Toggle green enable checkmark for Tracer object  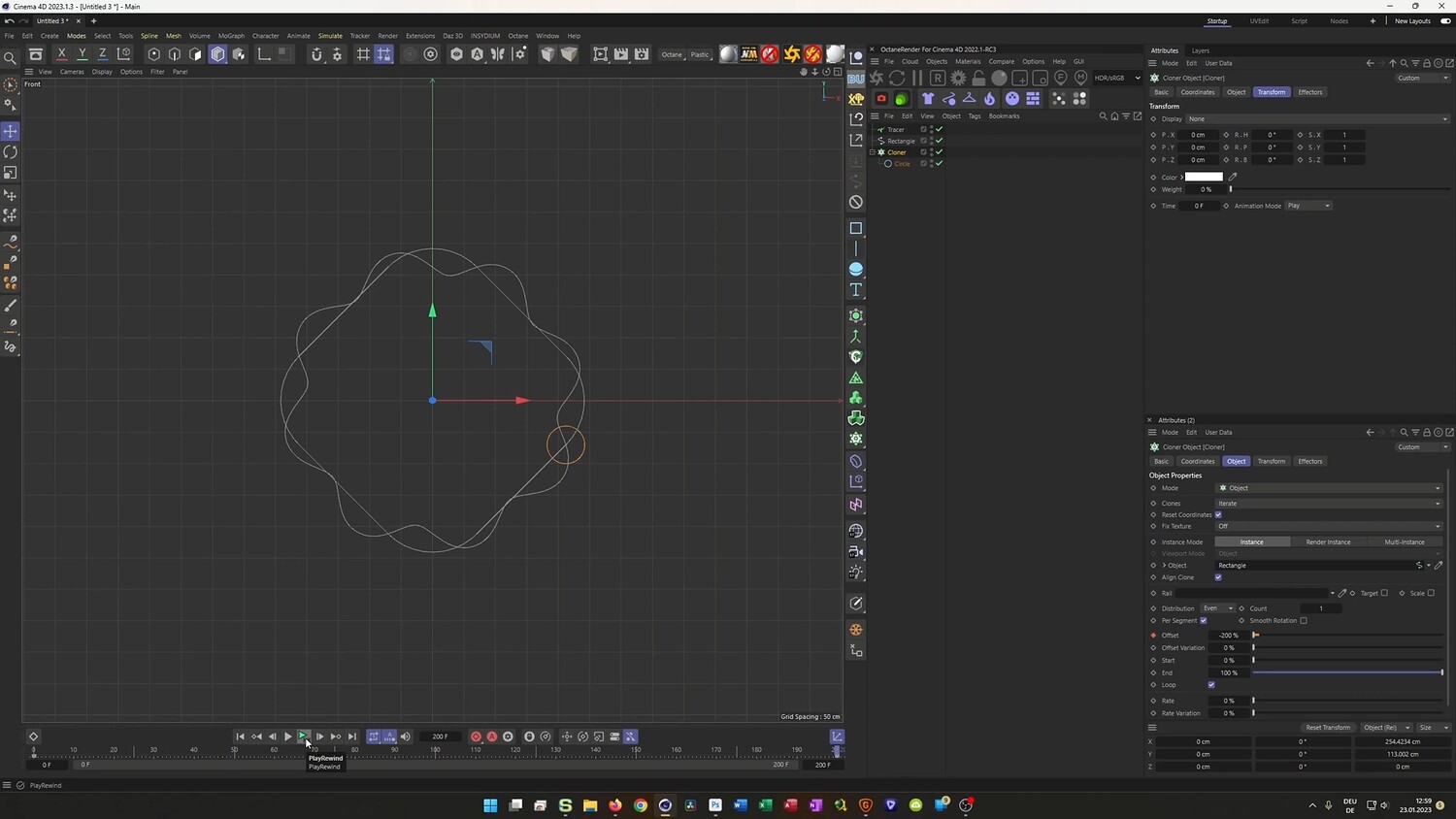click(940, 129)
